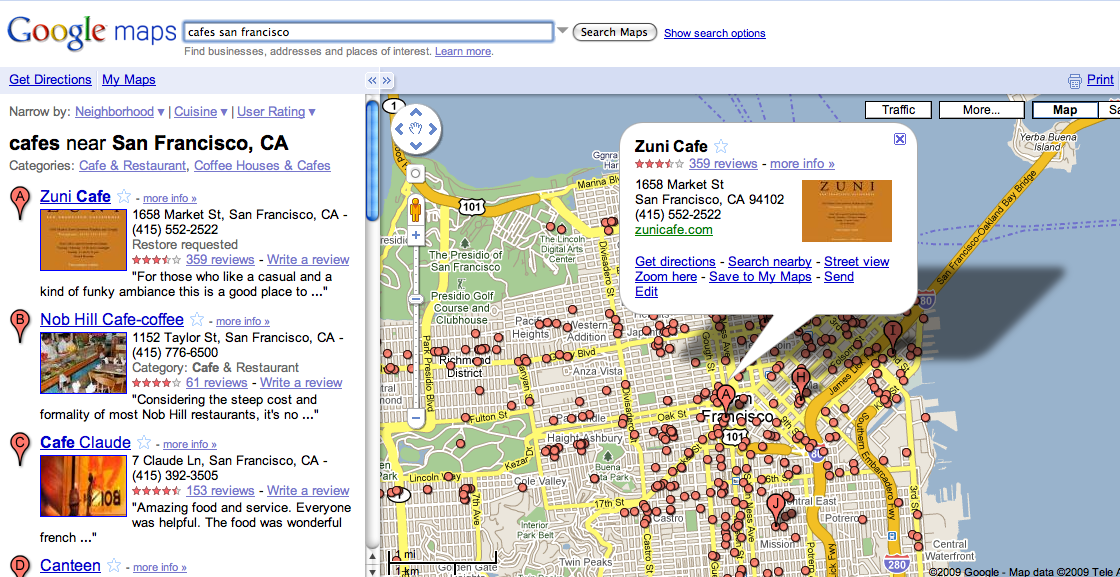The height and width of the screenshot is (577, 1120).
Task: Click Show search options link
Action: (x=714, y=33)
